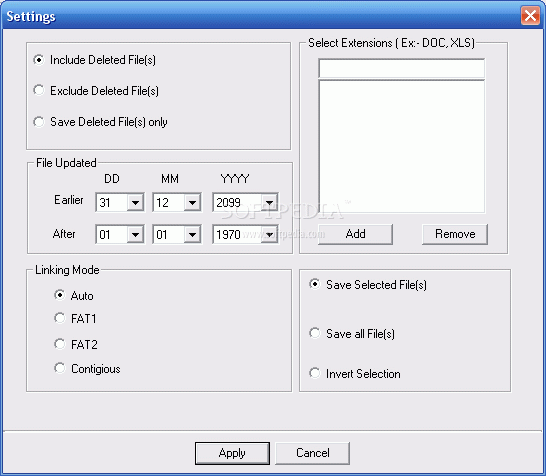
Task: Open the Earlier year dropdown showing 2099
Action: pyautogui.click(x=269, y=202)
